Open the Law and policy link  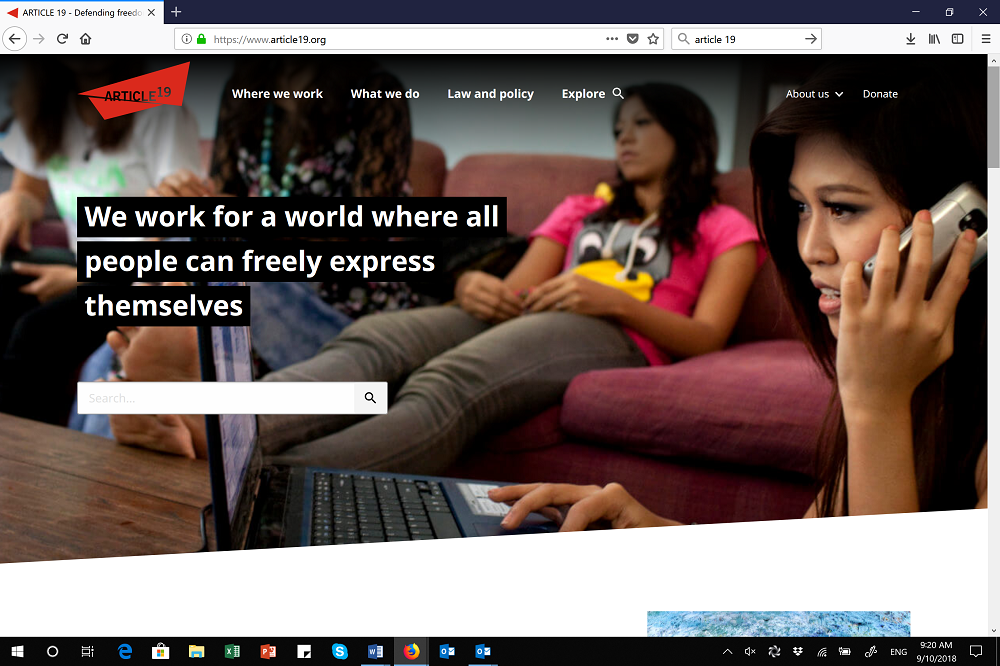click(490, 94)
